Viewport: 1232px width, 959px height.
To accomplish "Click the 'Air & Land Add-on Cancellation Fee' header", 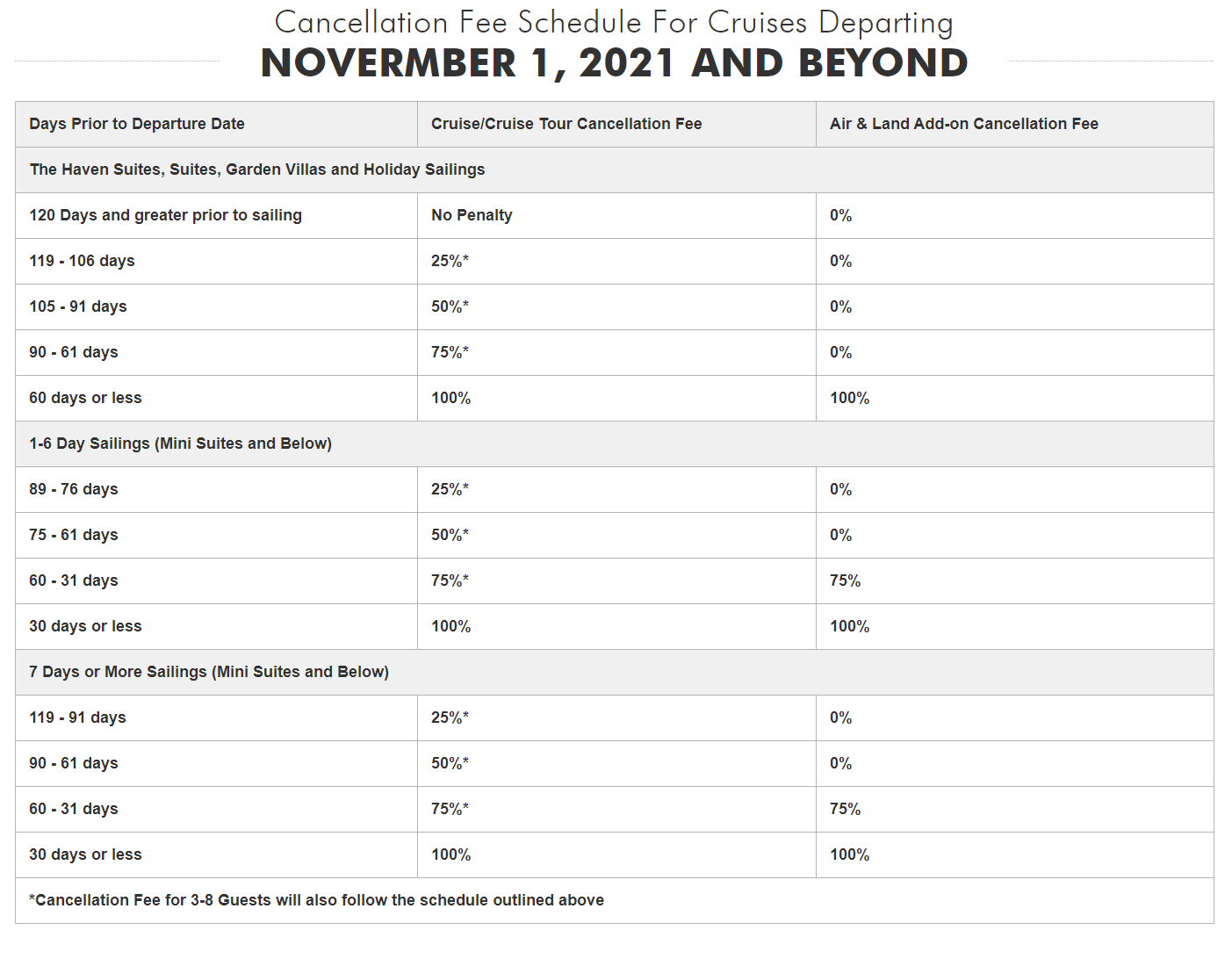I will pyautogui.click(x=963, y=124).
